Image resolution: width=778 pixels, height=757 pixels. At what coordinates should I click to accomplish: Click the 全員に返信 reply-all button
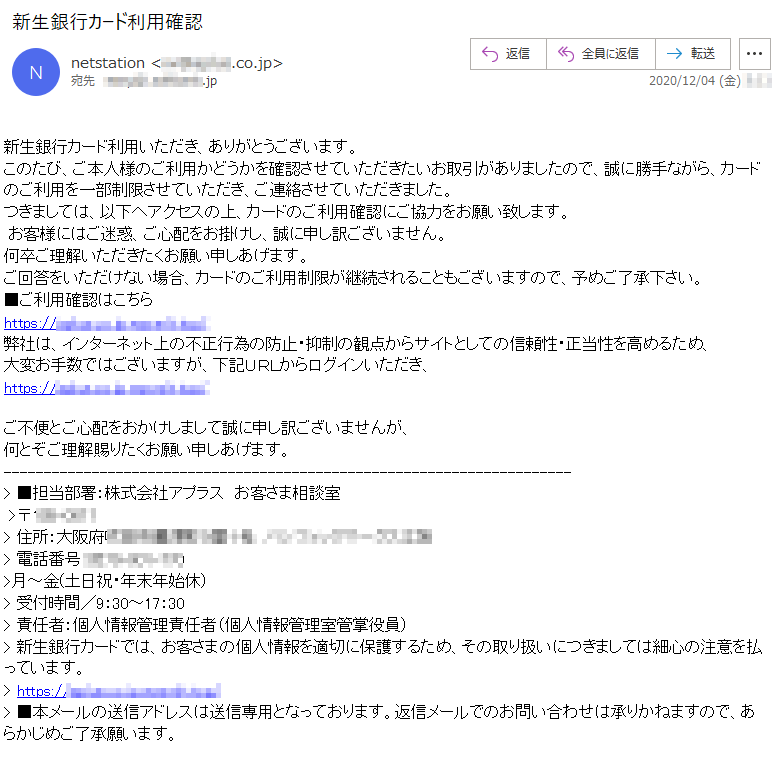tap(600, 54)
